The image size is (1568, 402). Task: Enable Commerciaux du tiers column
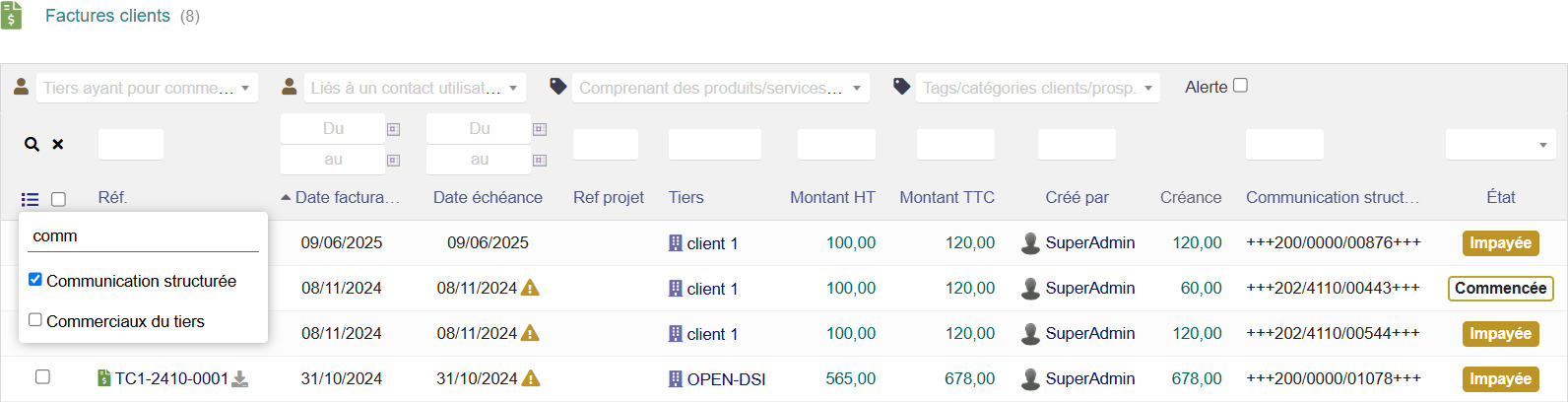[x=35, y=320]
